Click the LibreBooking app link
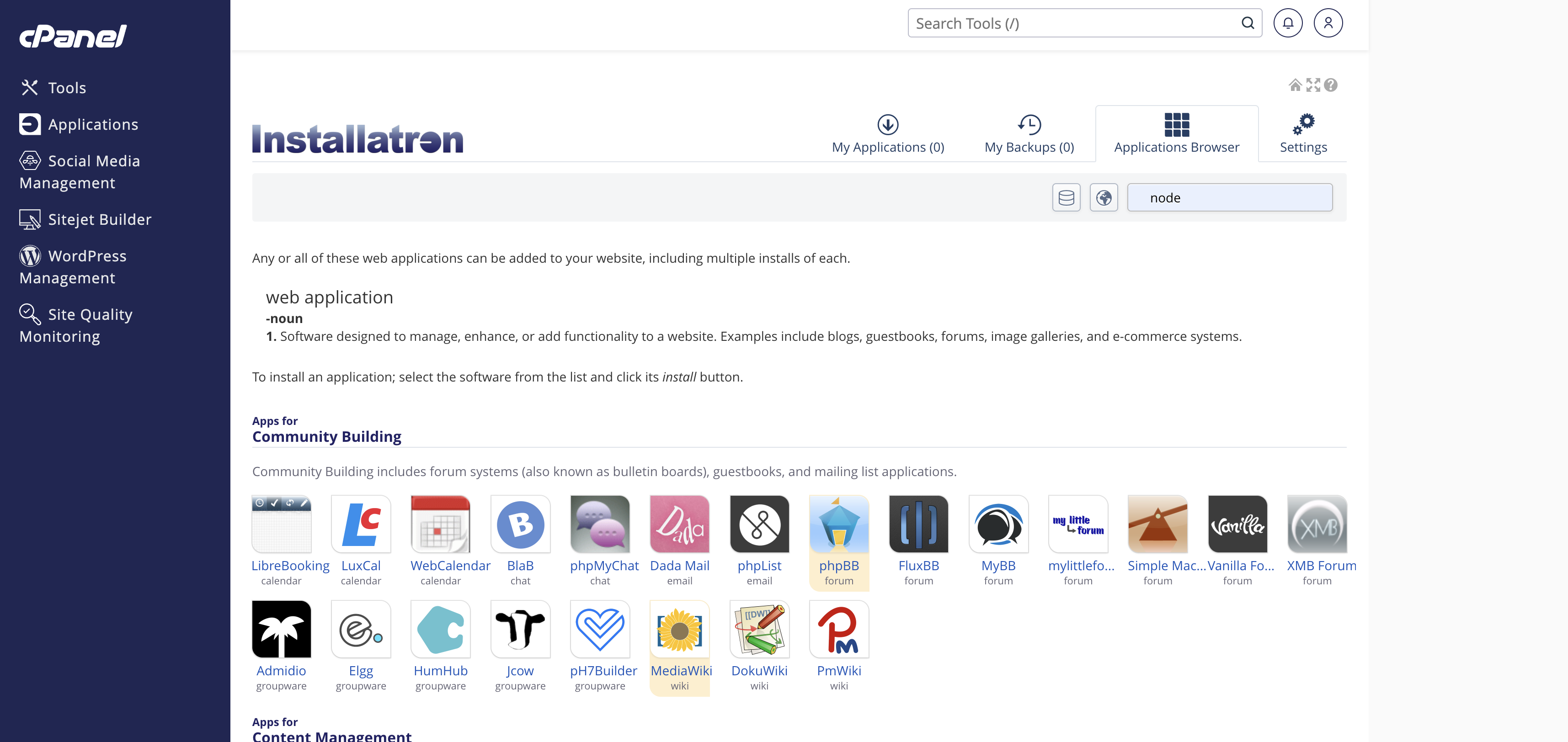This screenshot has width=1568, height=742. [x=290, y=566]
